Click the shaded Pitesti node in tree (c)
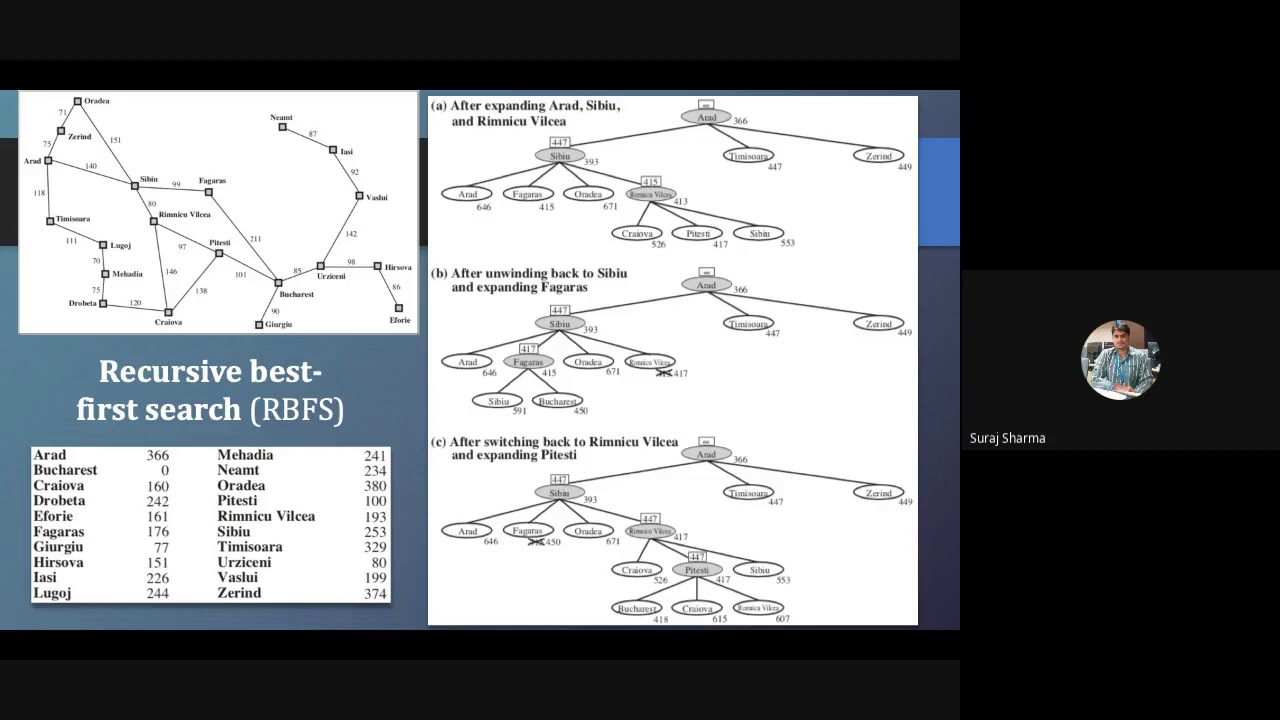The height and width of the screenshot is (720, 1280). 697,570
